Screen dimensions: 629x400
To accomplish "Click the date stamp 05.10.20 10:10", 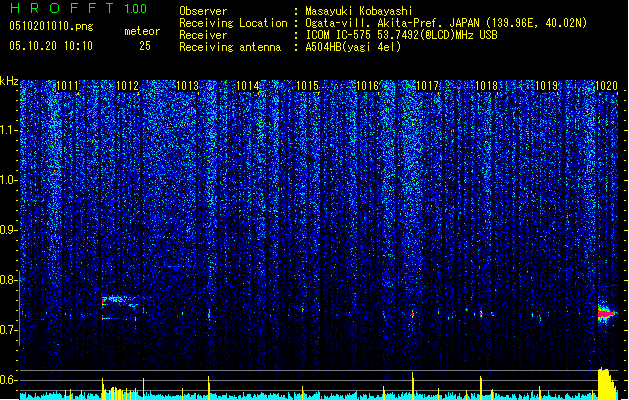I will 51,46.
